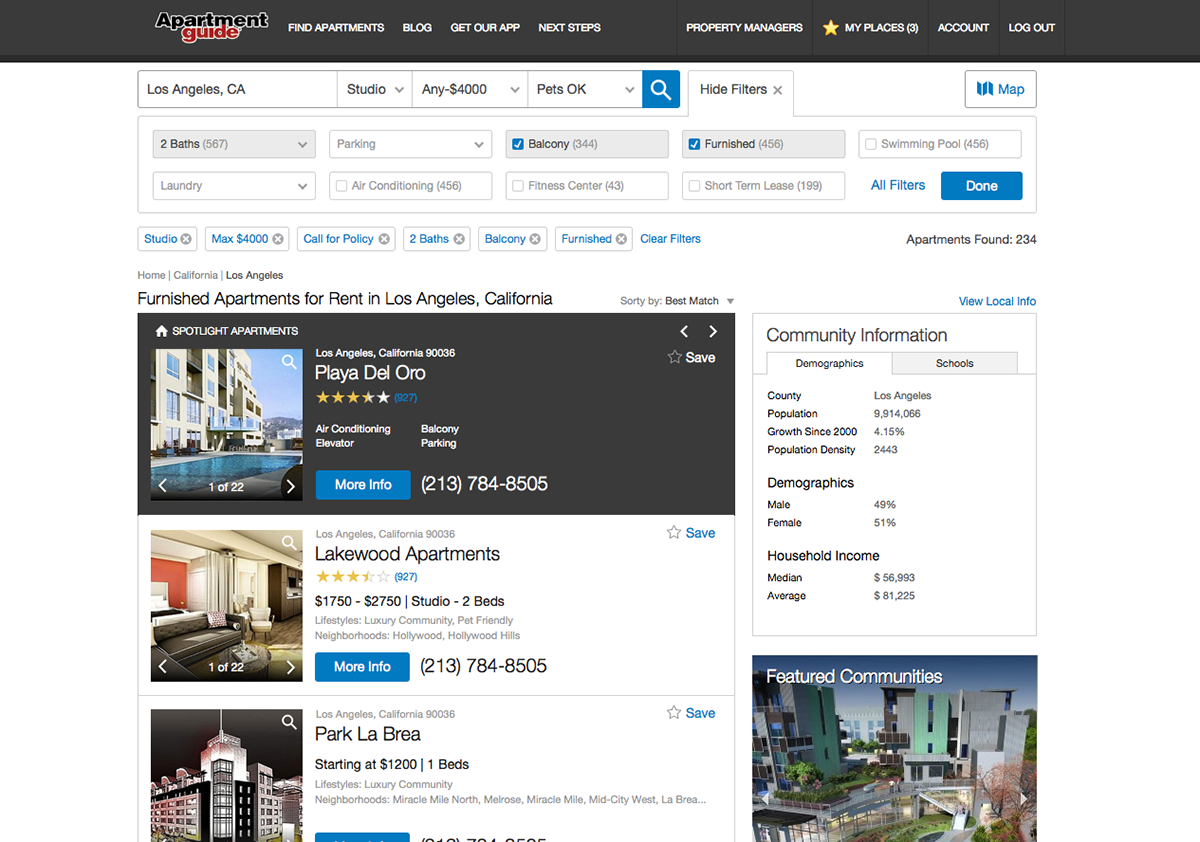The height and width of the screenshot is (842, 1200).
Task: Show previous Playa Del Oro photo
Action: (x=163, y=486)
